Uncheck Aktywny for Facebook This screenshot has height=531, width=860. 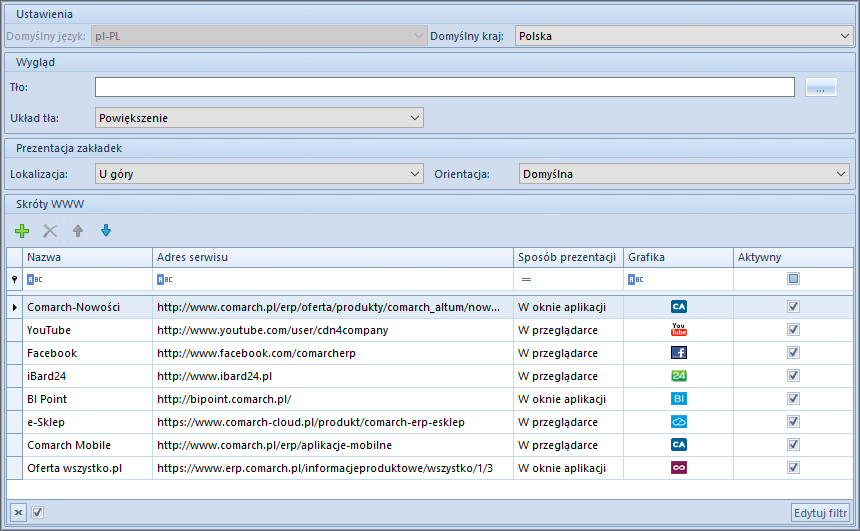point(793,353)
